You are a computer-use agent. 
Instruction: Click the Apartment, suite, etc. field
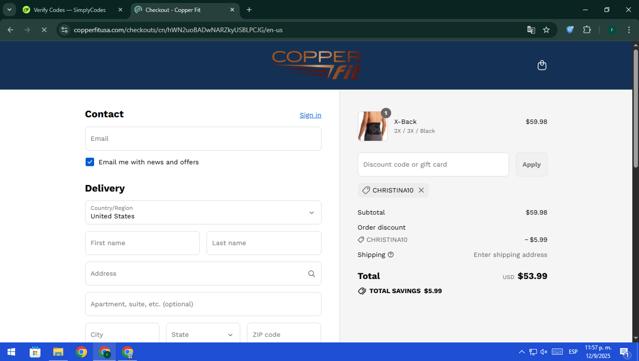pyautogui.click(x=203, y=304)
